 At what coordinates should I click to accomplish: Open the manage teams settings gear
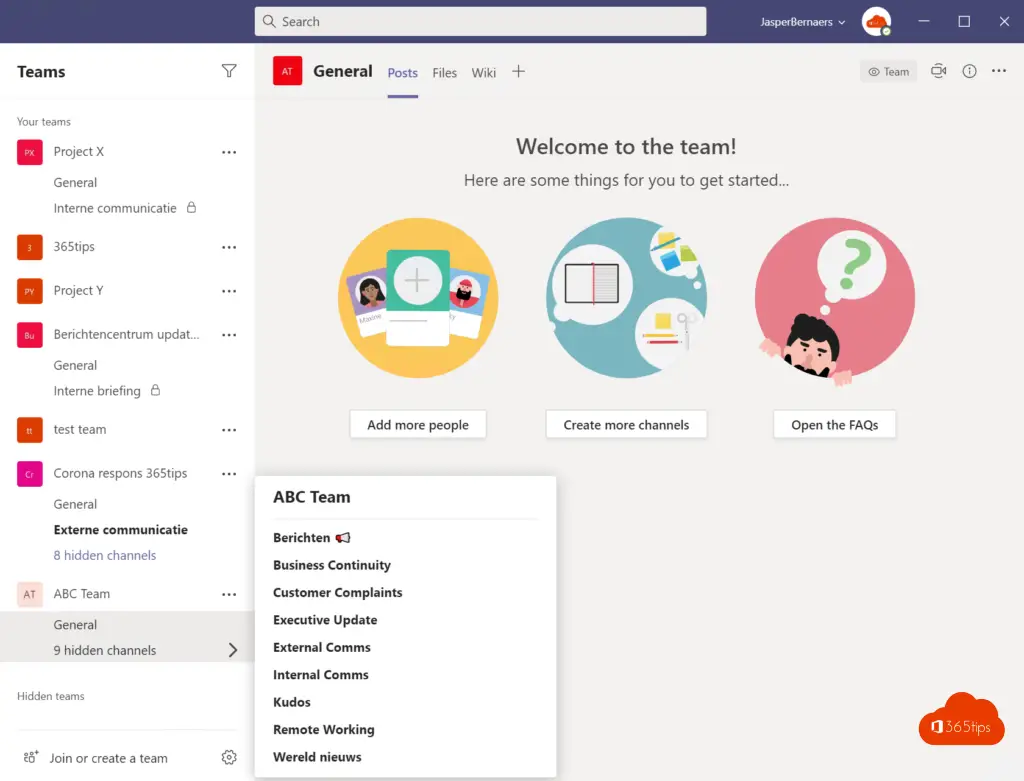click(229, 757)
